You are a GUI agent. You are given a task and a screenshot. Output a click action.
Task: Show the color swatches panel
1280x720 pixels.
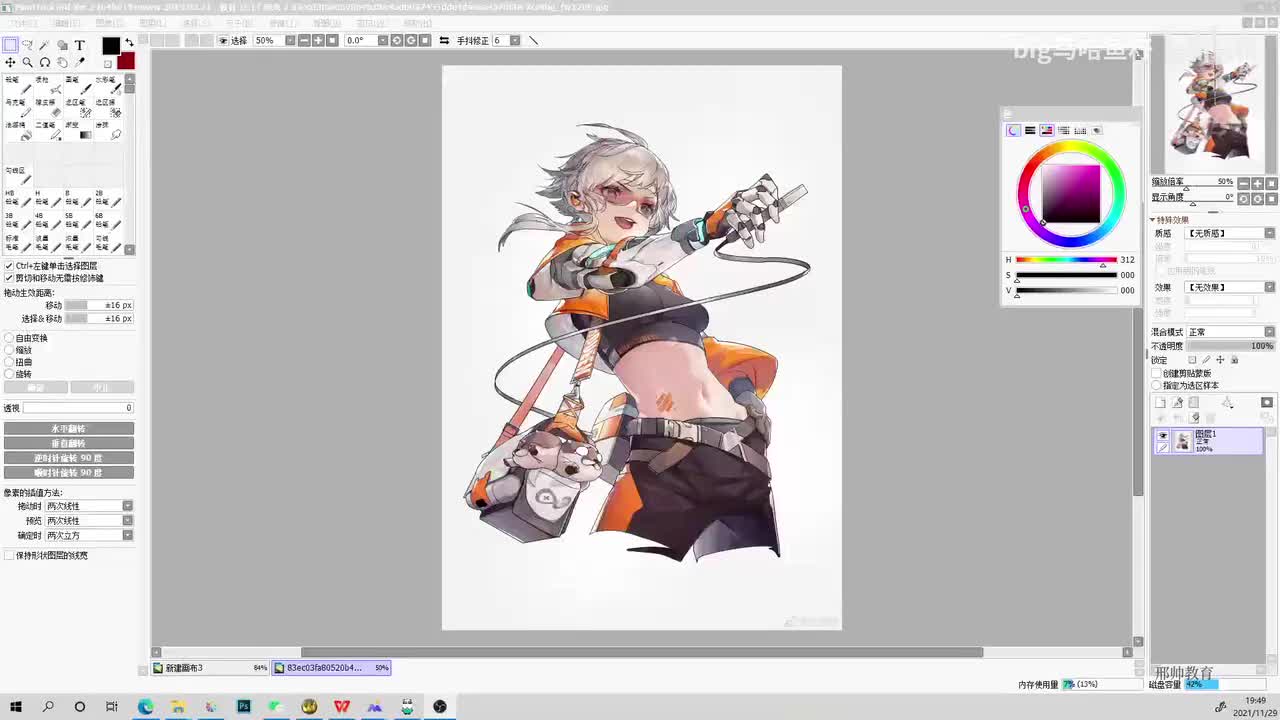coord(1081,131)
